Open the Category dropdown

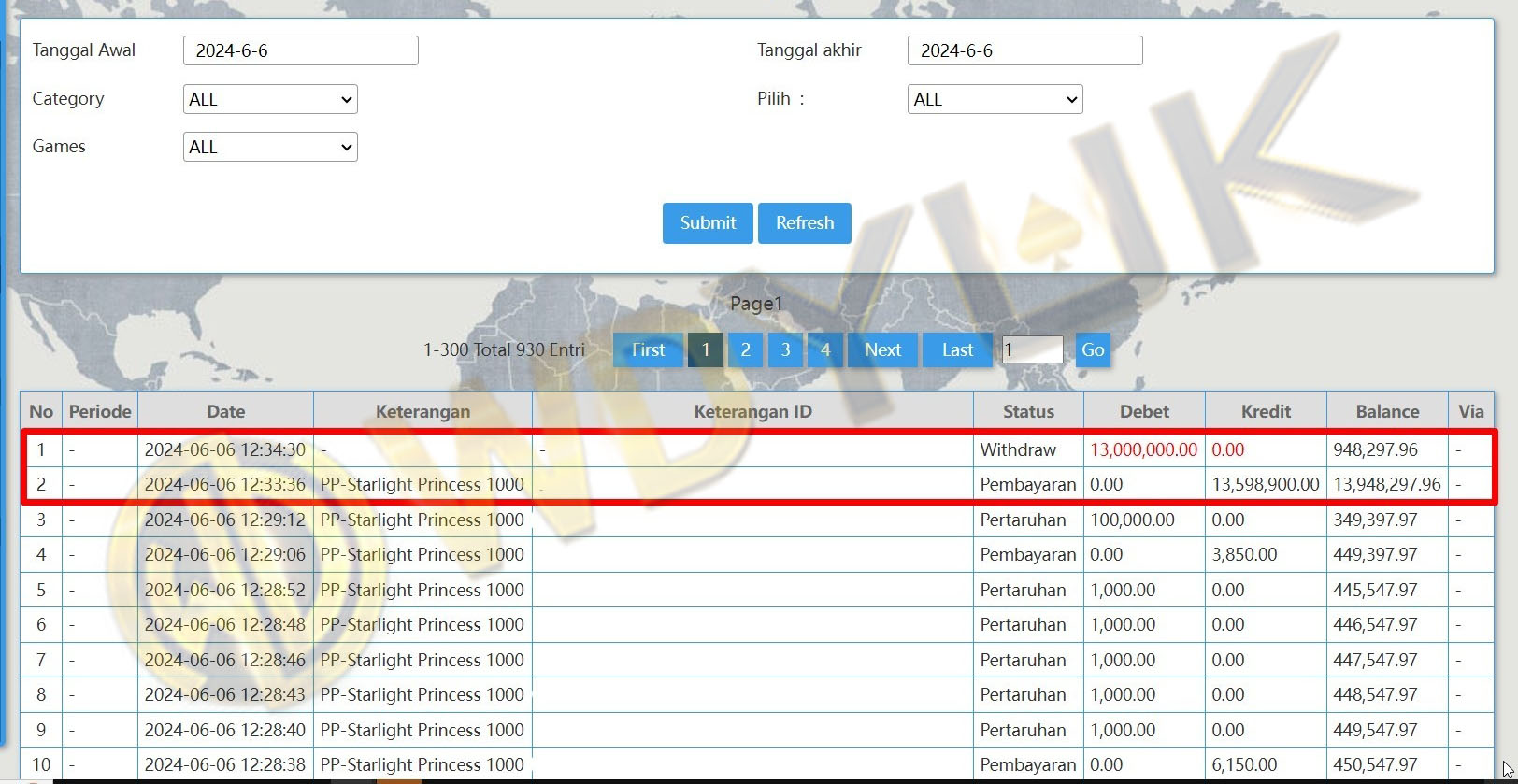[x=270, y=99]
